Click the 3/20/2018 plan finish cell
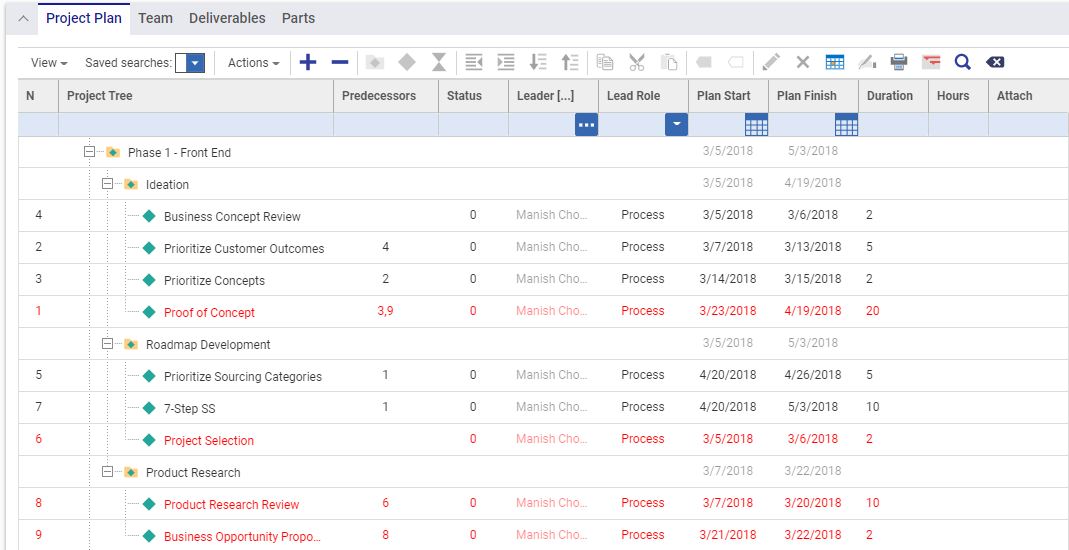This screenshot has width=1069, height=550. [813, 504]
